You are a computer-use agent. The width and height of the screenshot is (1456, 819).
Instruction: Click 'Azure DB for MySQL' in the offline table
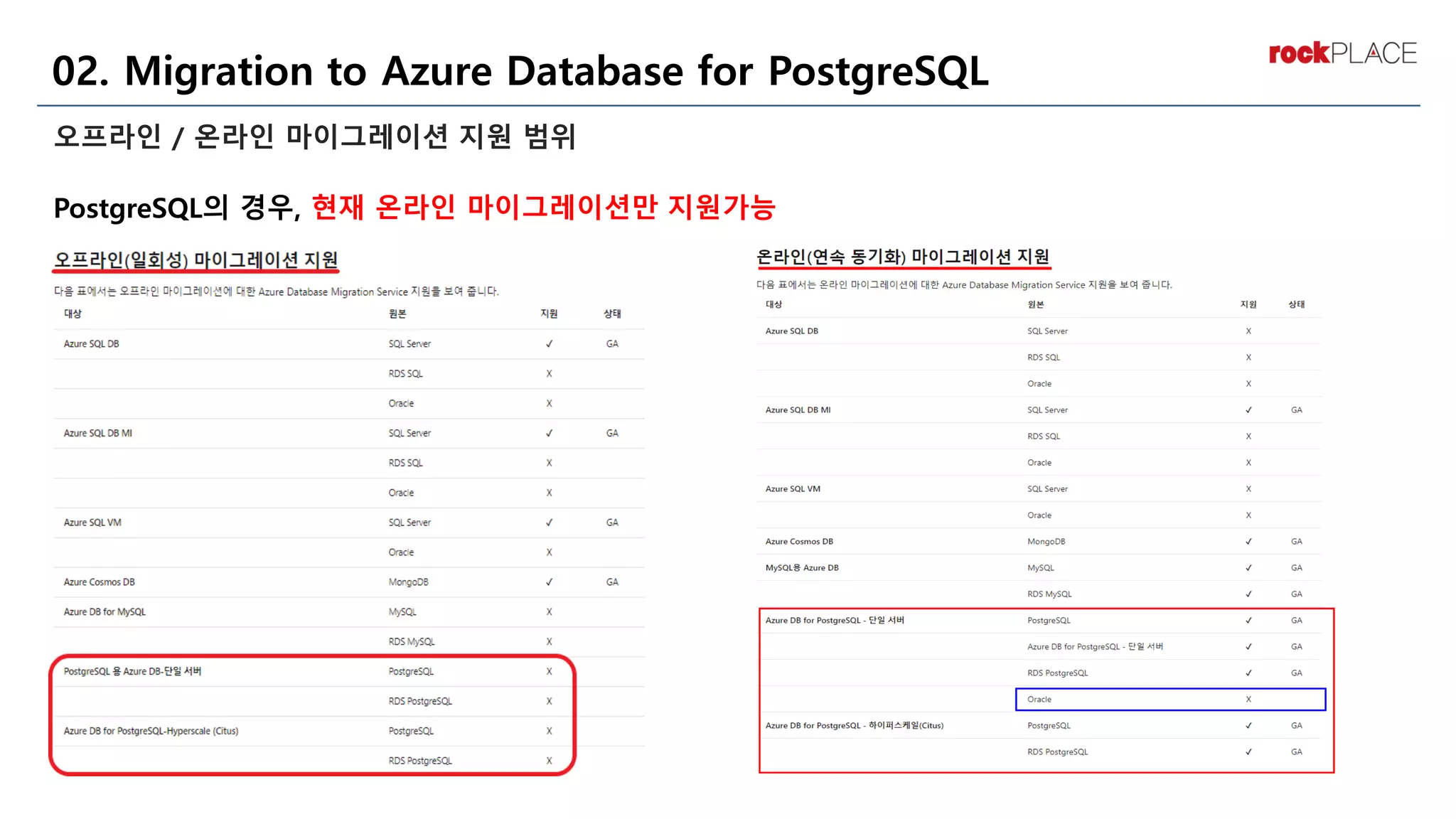[105, 612]
